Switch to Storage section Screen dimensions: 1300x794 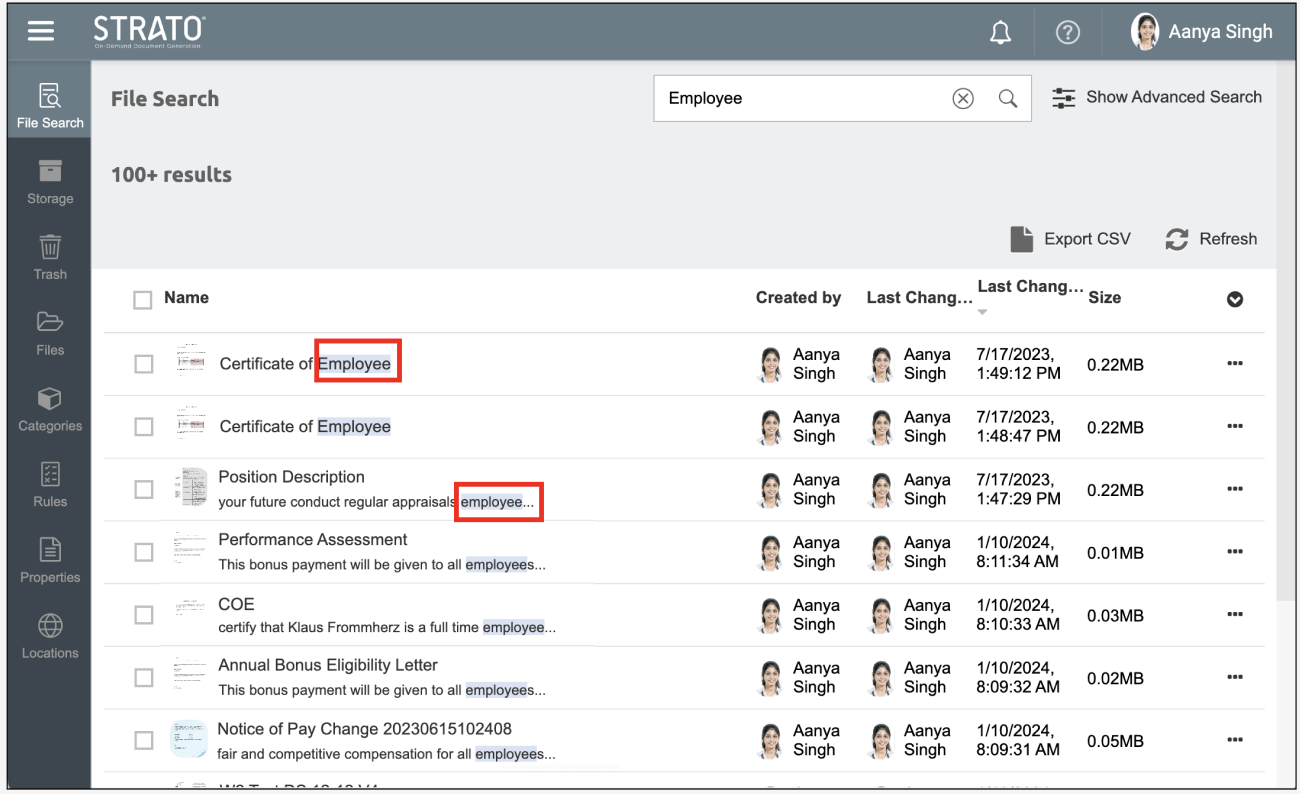click(50, 181)
